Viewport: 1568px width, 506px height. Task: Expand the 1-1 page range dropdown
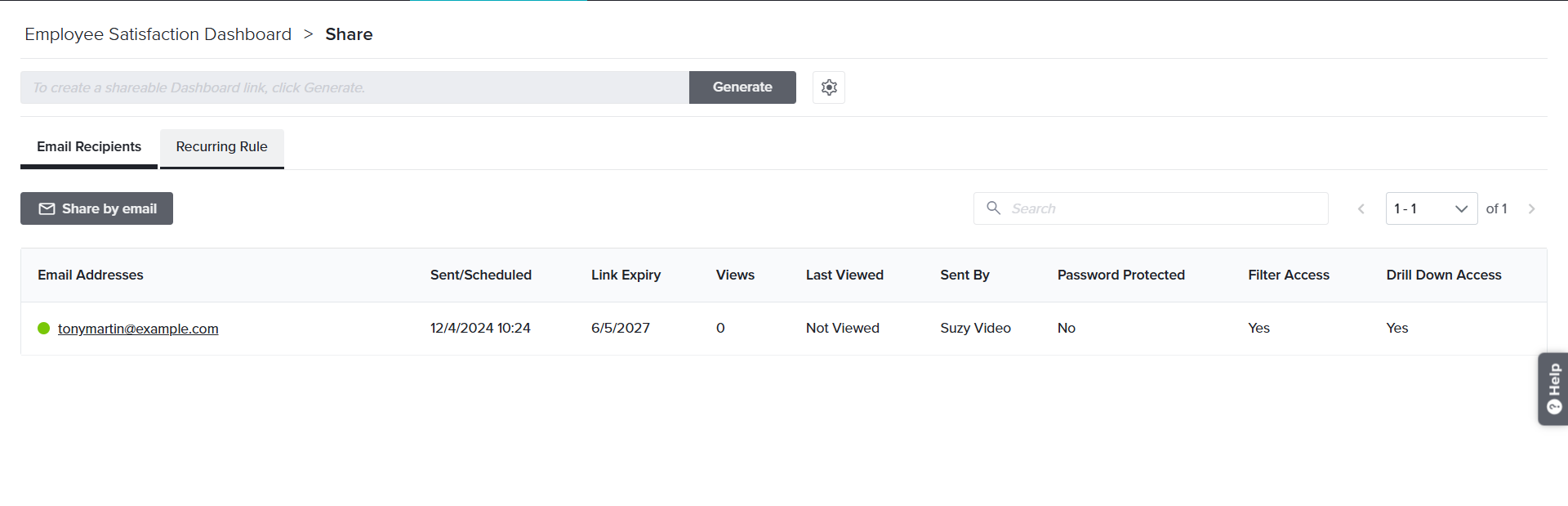[1431, 209]
